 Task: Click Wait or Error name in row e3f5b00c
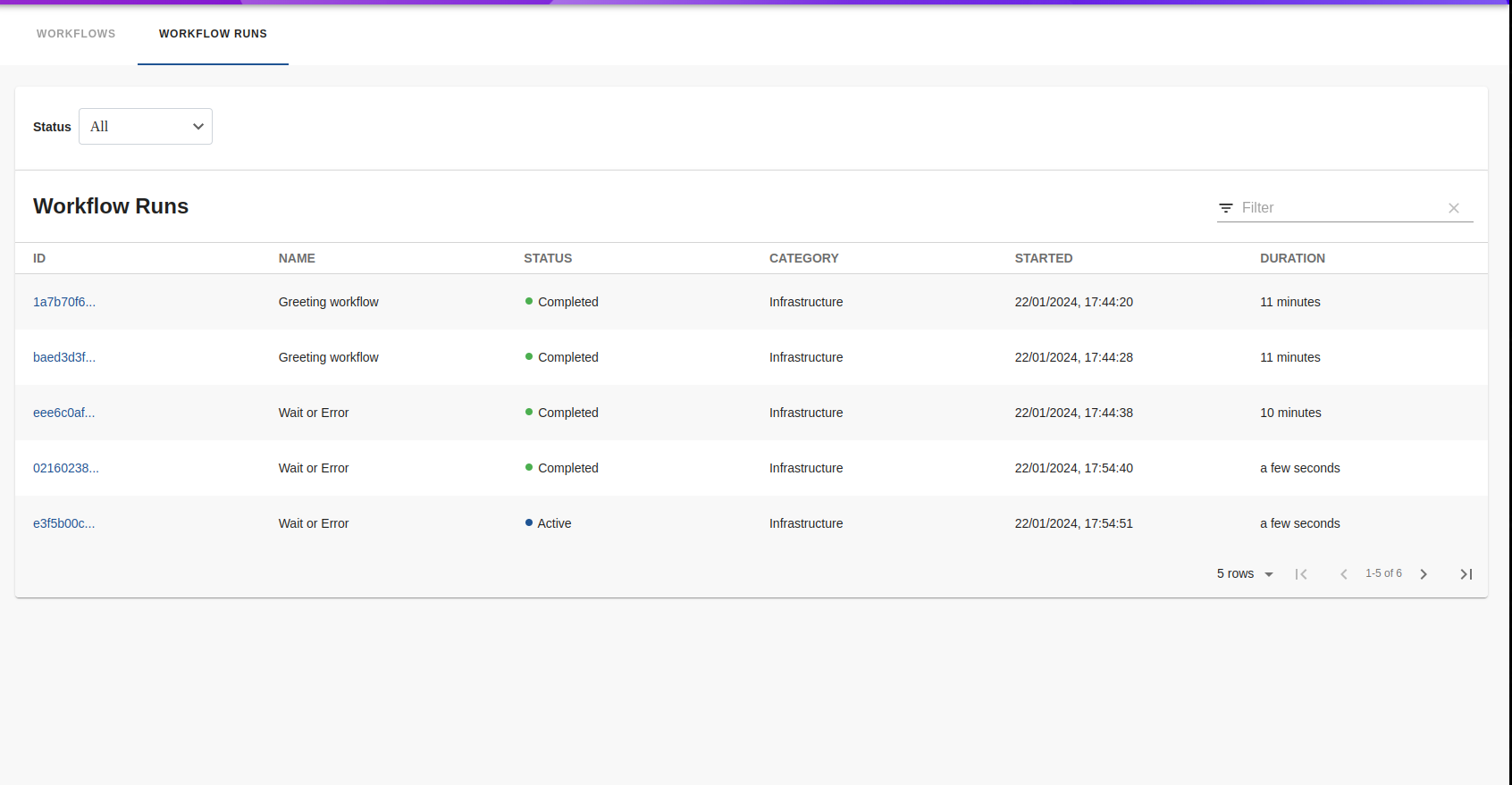314,523
